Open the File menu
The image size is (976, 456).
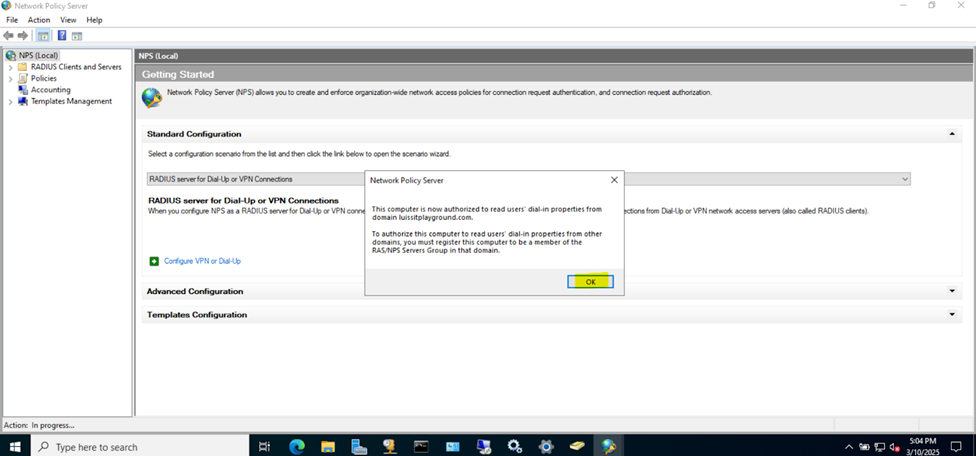(12, 20)
